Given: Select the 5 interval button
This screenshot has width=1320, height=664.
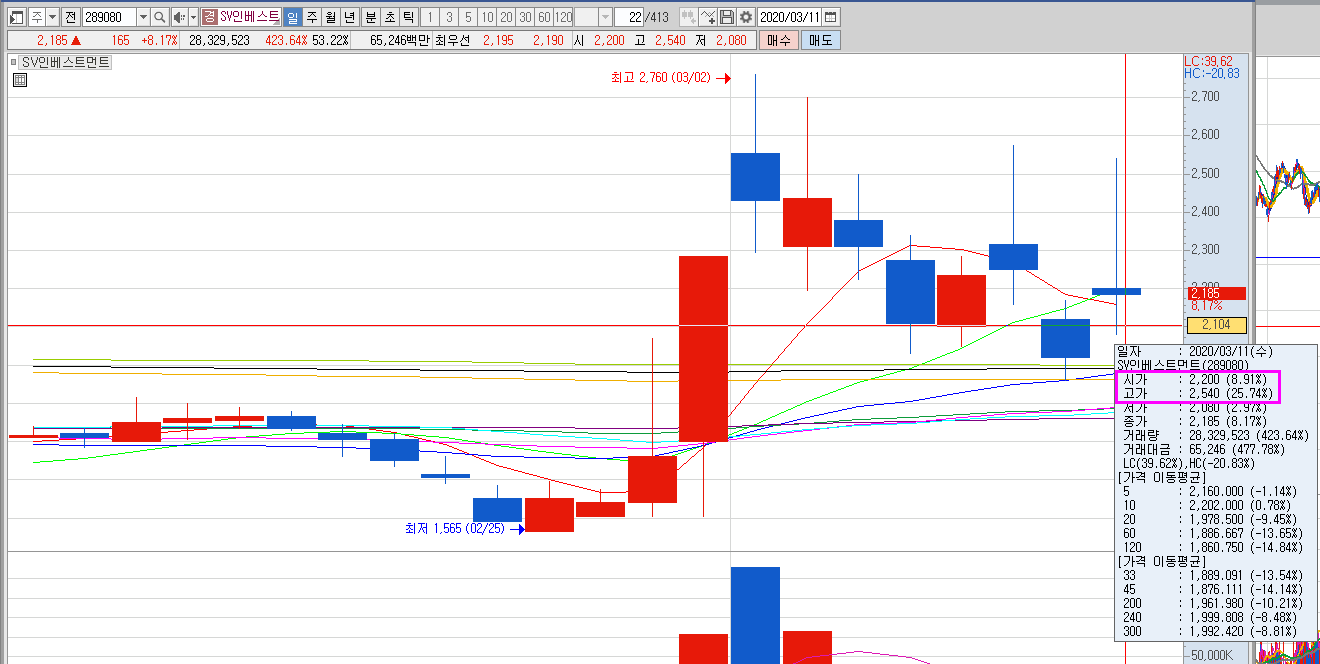Looking at the screenshot, I should [468, 17].
